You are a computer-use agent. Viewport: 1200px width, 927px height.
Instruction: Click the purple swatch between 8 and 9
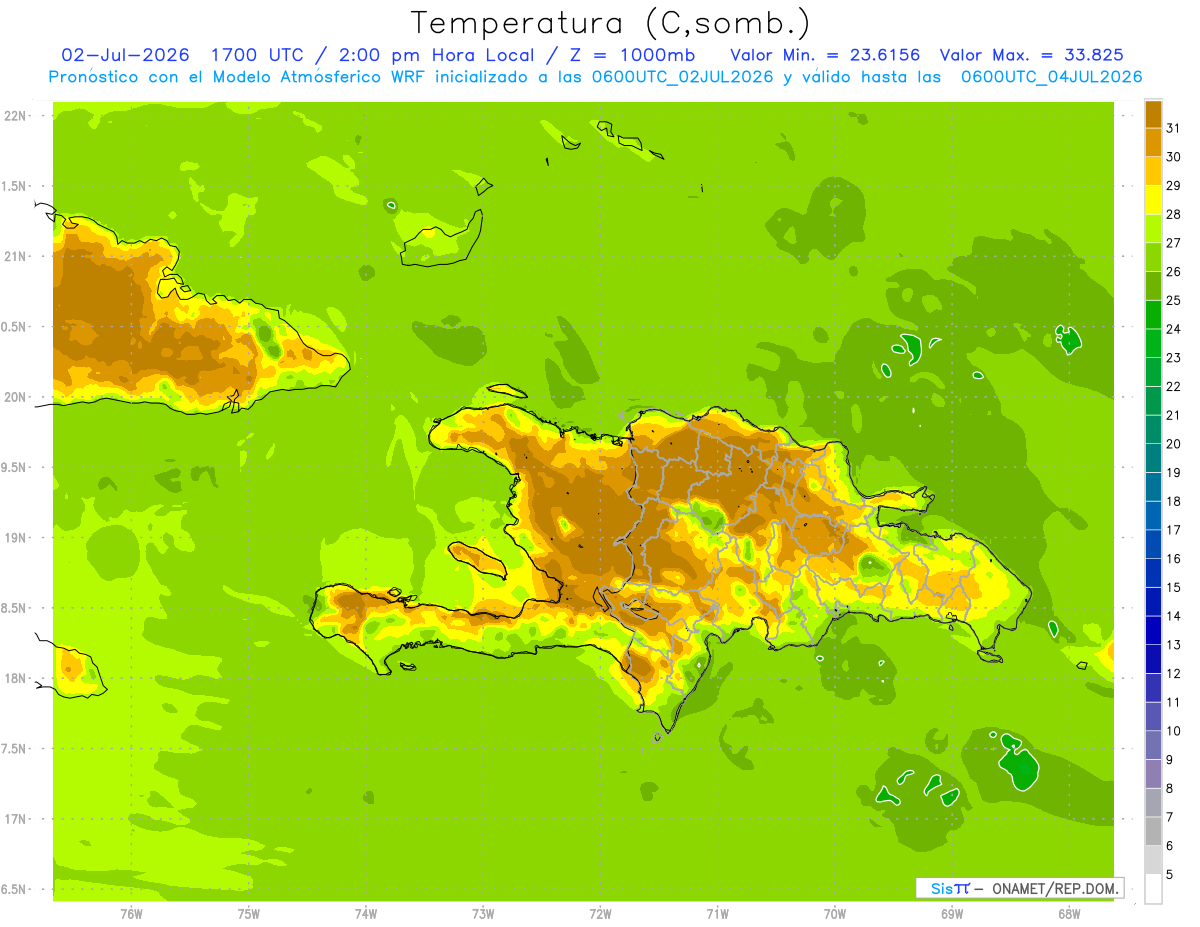coord(1153,774)
